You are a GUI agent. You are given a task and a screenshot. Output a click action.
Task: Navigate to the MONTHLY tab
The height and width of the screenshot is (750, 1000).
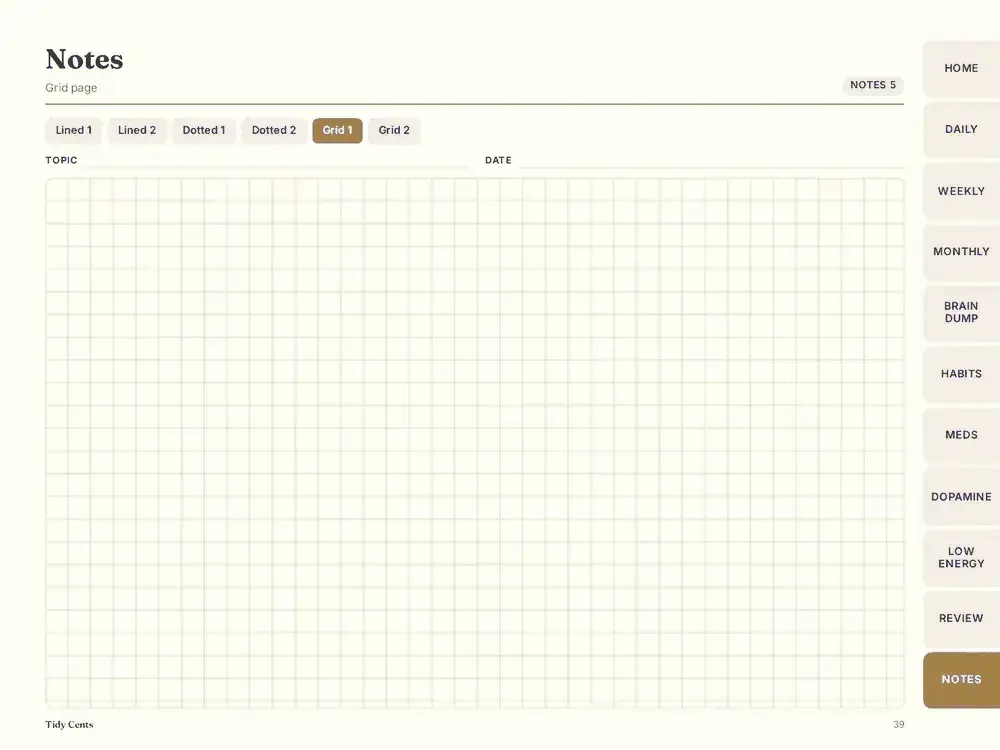(x=961, y=252)
